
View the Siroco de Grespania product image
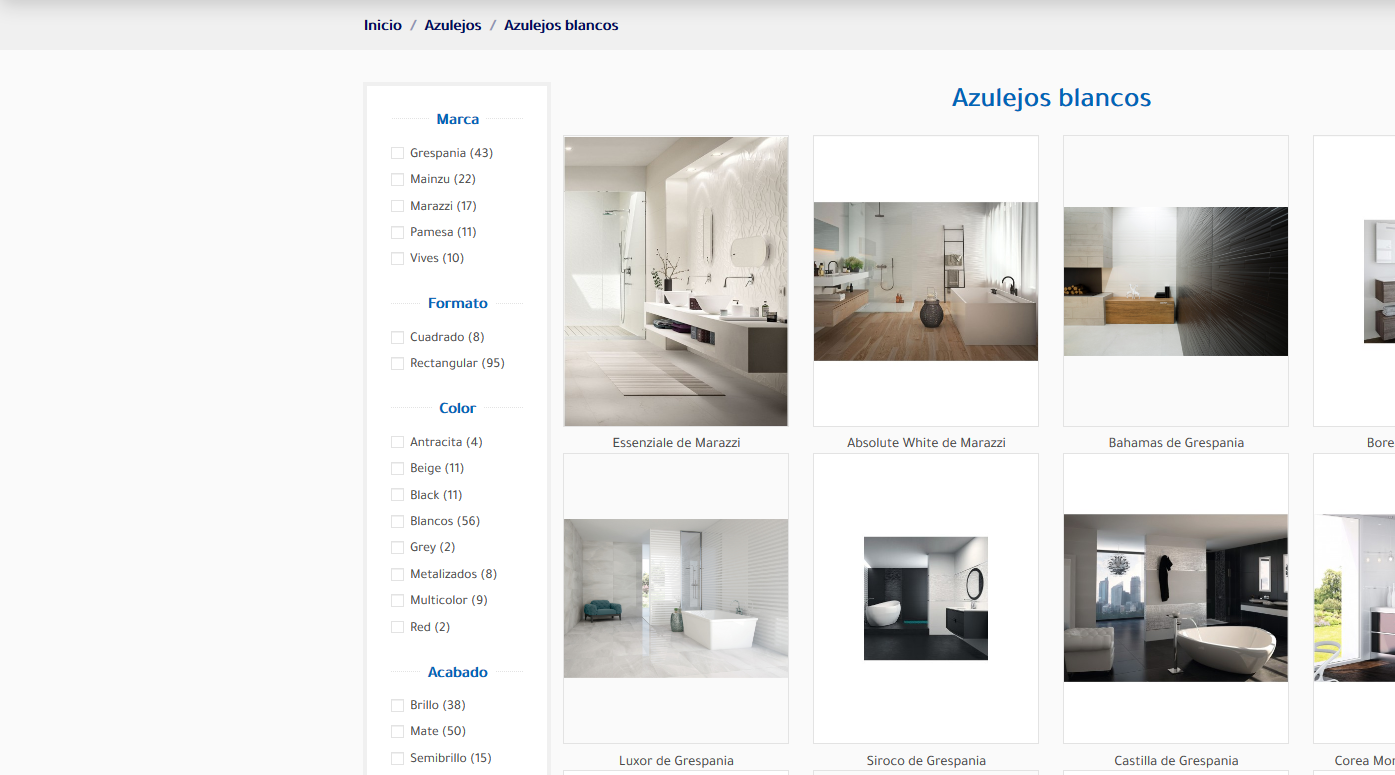[926, 599]
